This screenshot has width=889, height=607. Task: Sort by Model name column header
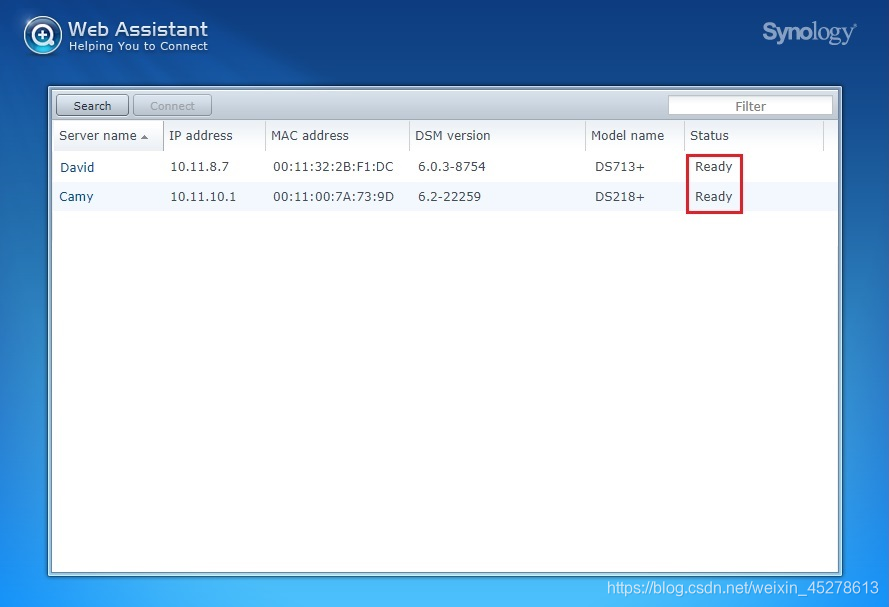pyautogui.click(x=634, y=135)
